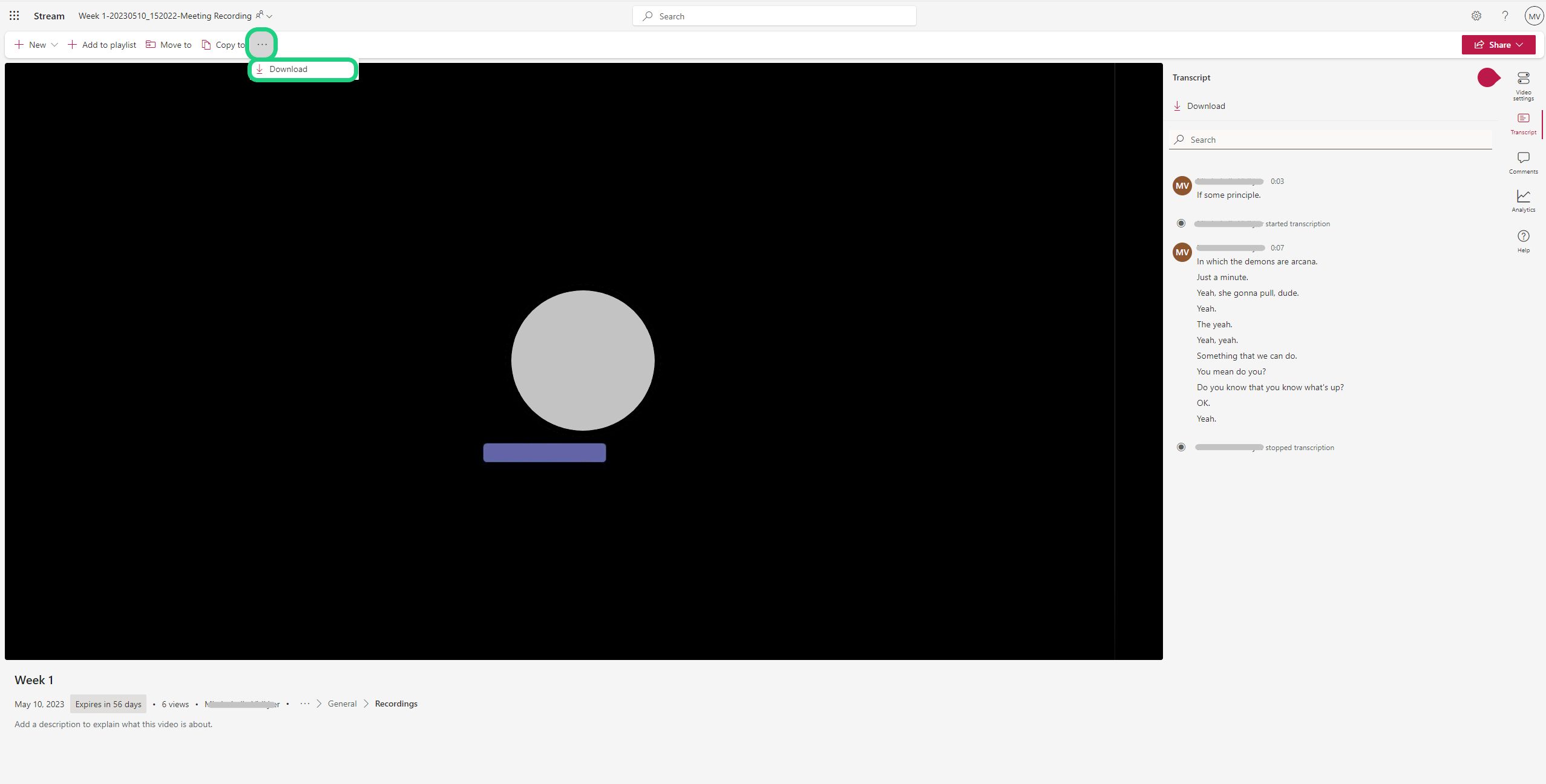Open the settings gear icon
Viewport: 1546px width, 784px height.
coord(1476,16)
